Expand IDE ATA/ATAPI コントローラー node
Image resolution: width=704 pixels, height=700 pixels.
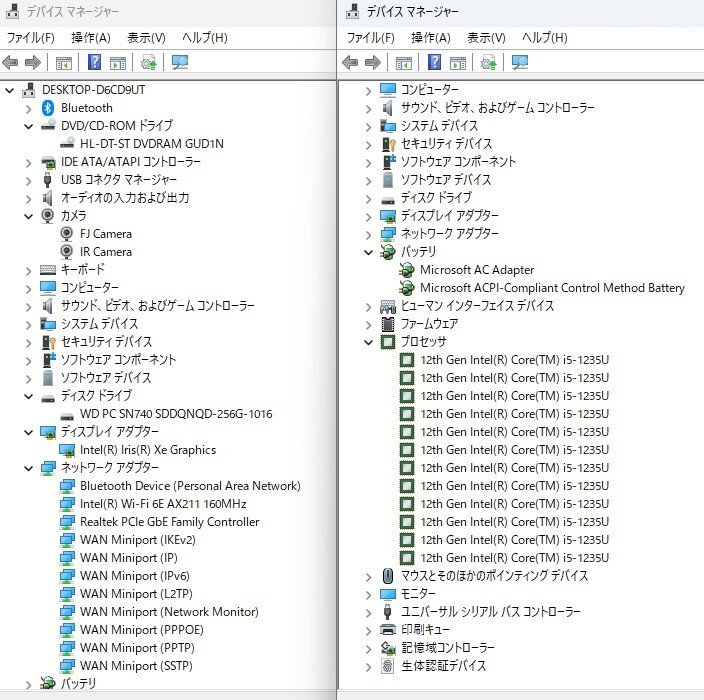[28, 163]
